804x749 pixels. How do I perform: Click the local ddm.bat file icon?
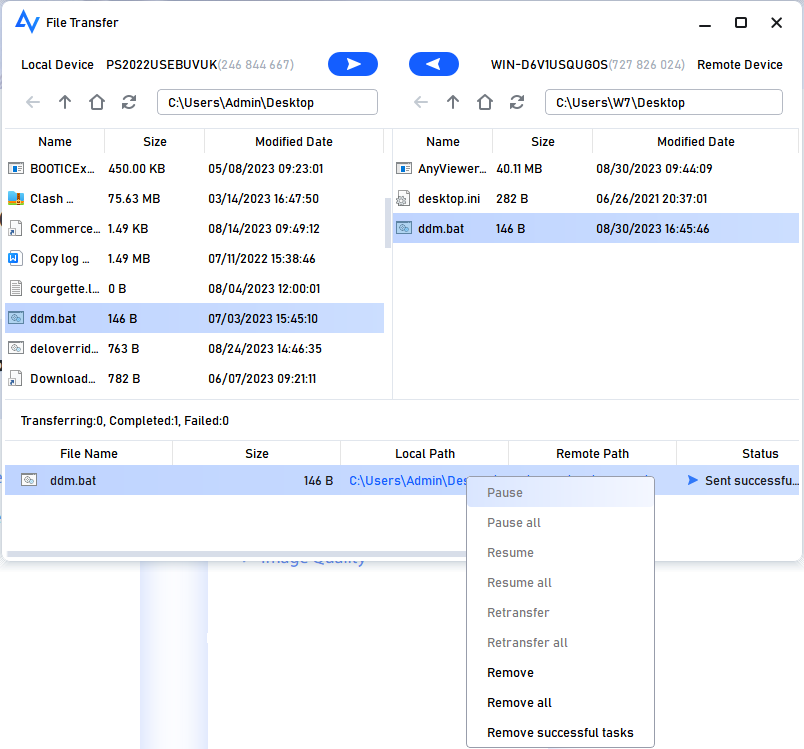pos(16,318)
